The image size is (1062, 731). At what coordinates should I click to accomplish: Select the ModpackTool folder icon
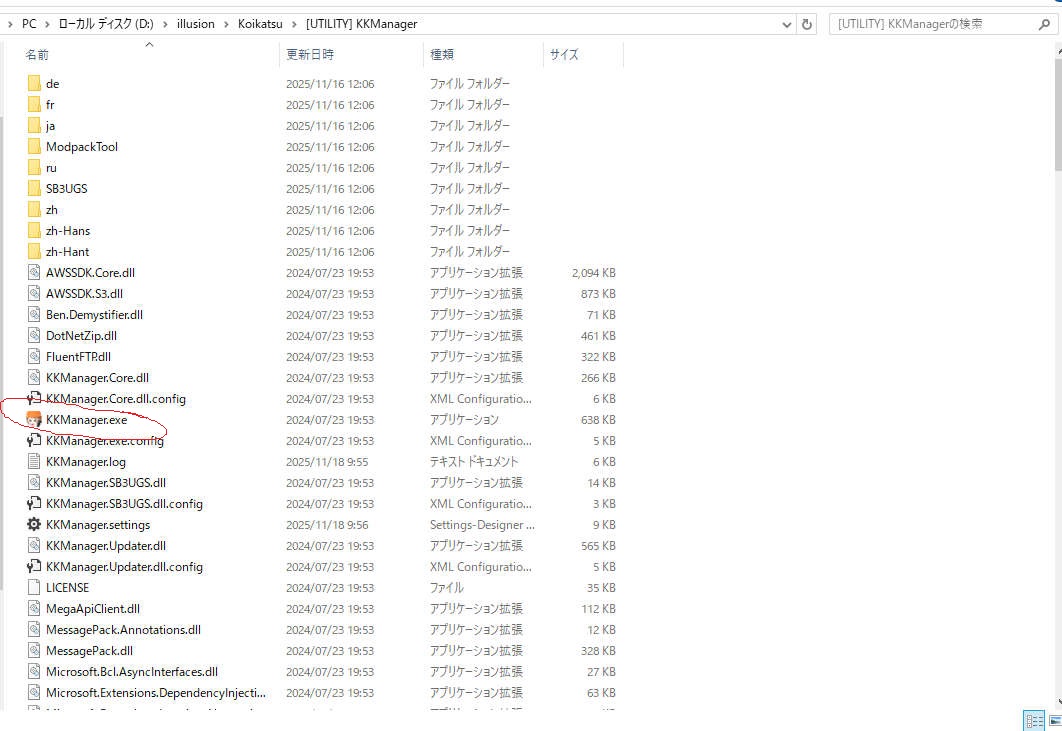[34, 147]
